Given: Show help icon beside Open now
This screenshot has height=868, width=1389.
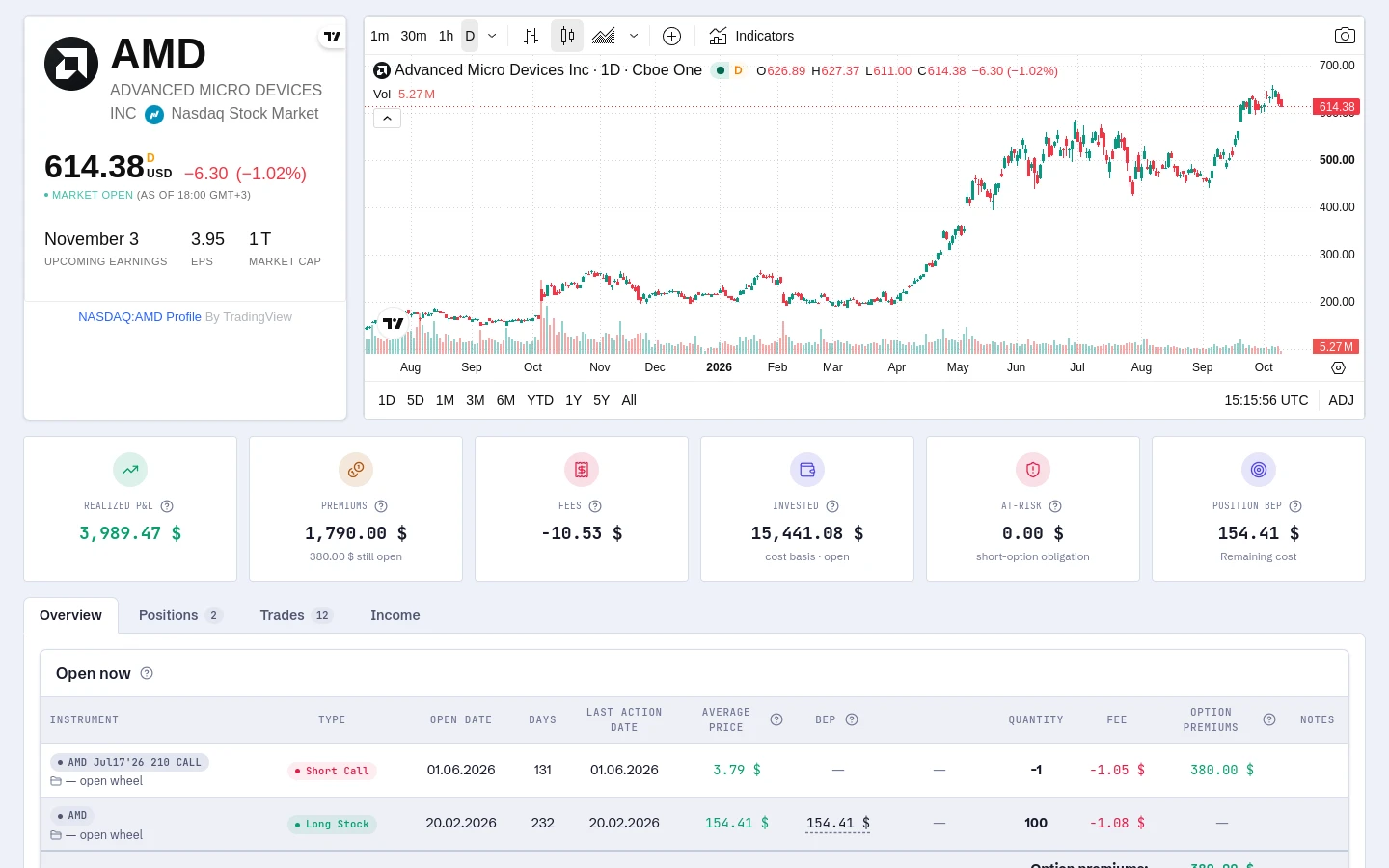Looking at the screenshot, I should coord(147,673).
